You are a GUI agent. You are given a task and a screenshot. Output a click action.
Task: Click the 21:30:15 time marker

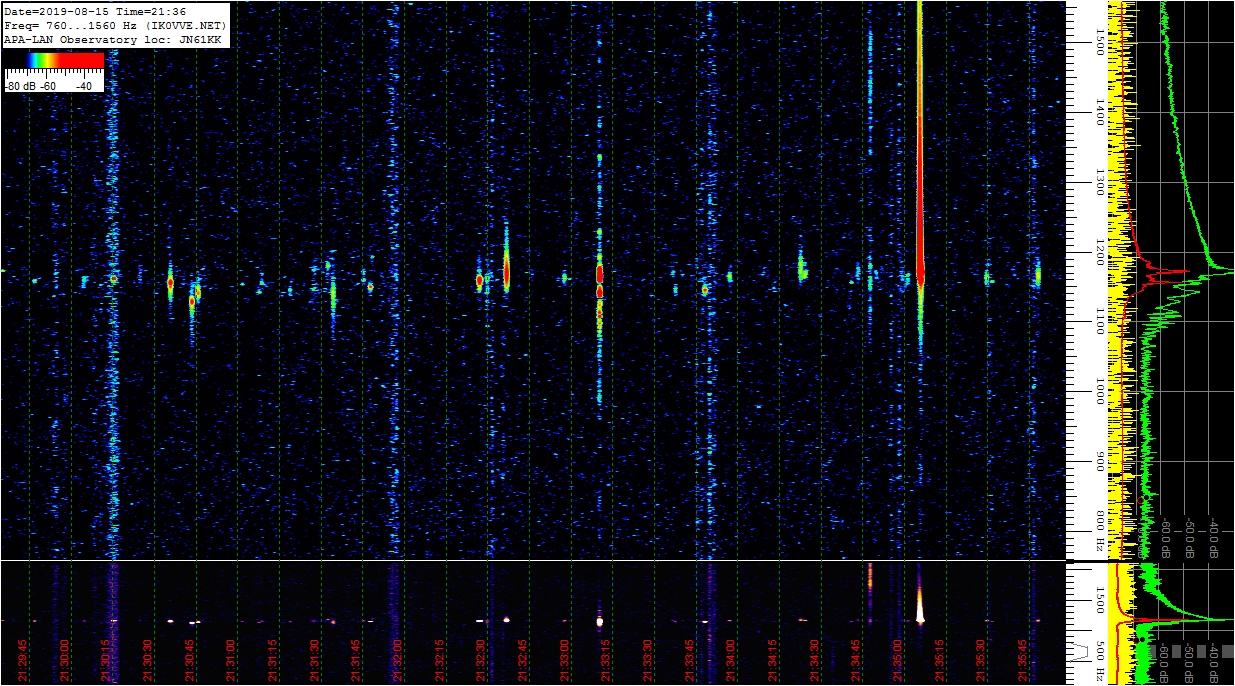coord(107,661)
